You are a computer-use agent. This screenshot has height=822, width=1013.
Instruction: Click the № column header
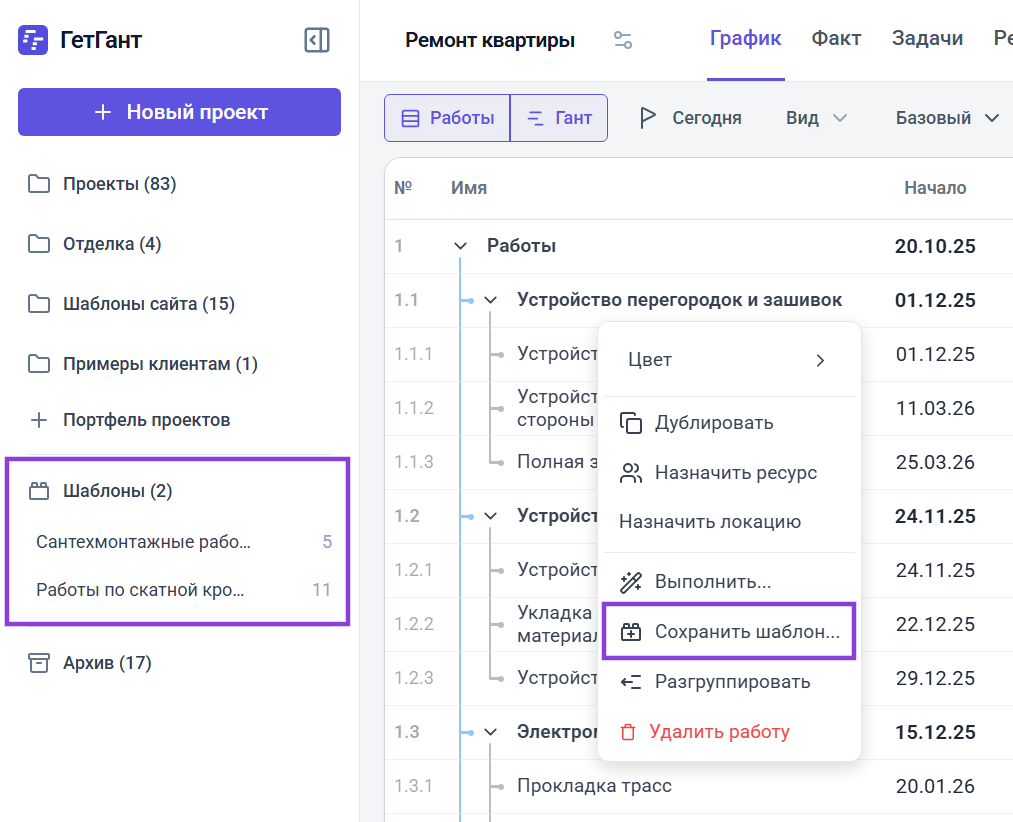[403, 188]
